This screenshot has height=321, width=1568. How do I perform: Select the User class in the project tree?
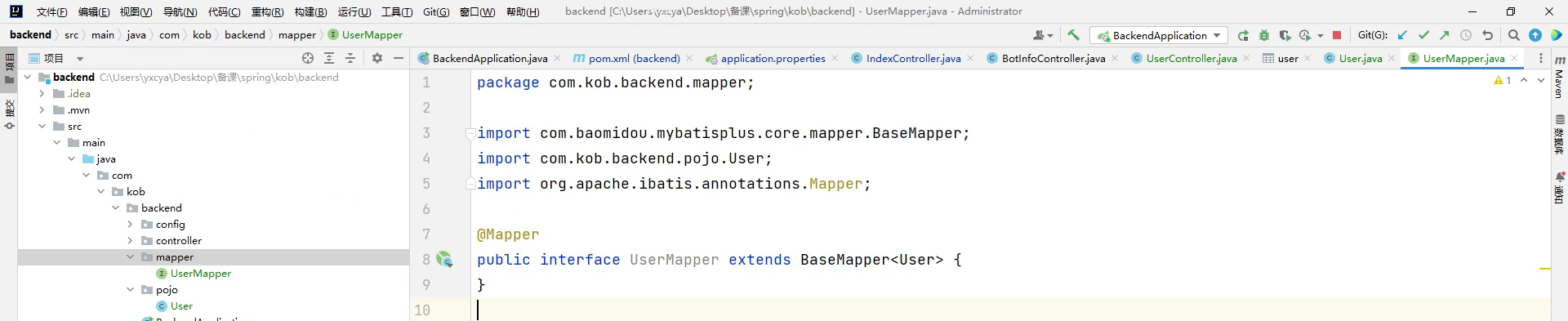pyautogui.click(x=181, y=305)
